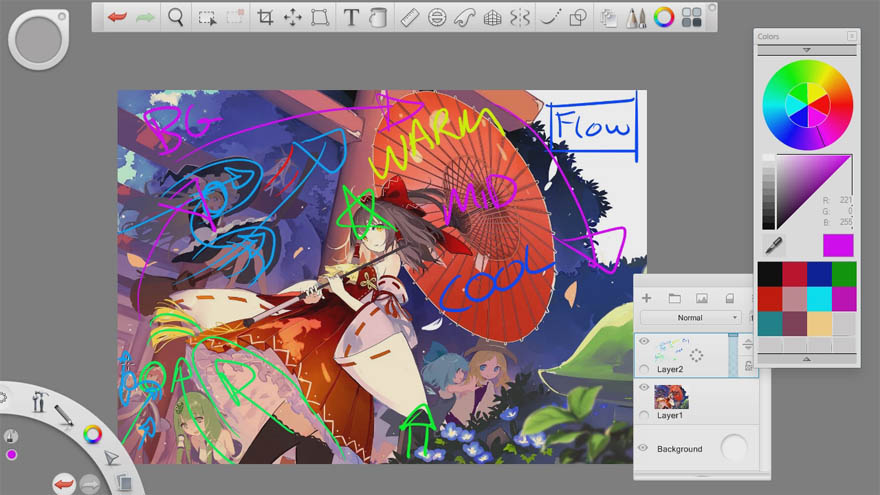
Task: Choose the Text tool
Action: pyautogui.click(x=351, y=18)
